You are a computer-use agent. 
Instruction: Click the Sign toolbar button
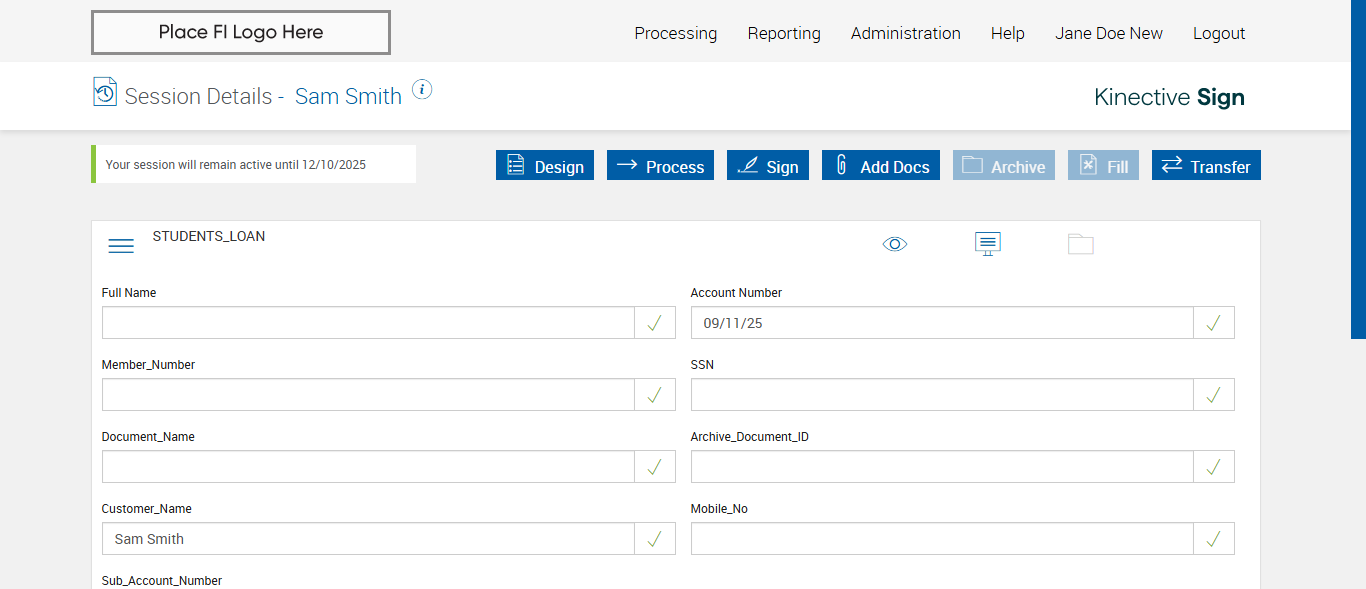pos(768,166)
